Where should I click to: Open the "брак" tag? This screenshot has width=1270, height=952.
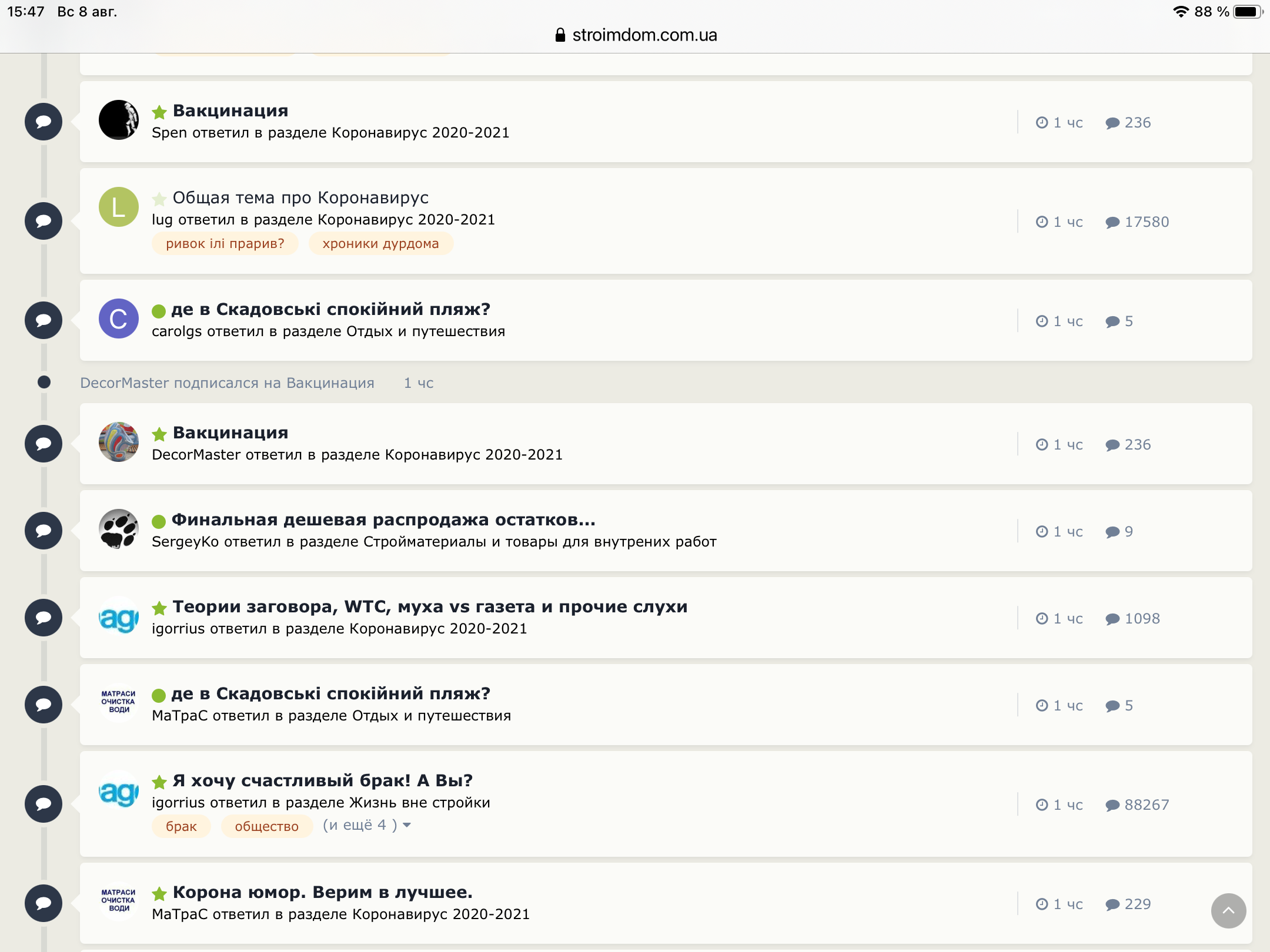pos(181,826)
